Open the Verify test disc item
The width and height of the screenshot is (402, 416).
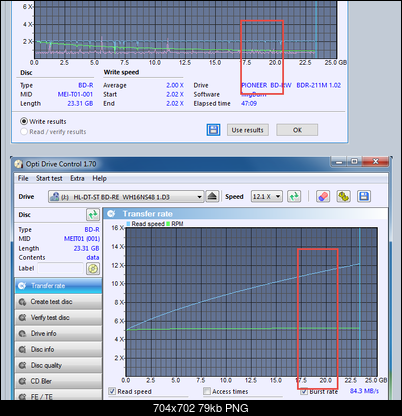click(x=58, y=318)
